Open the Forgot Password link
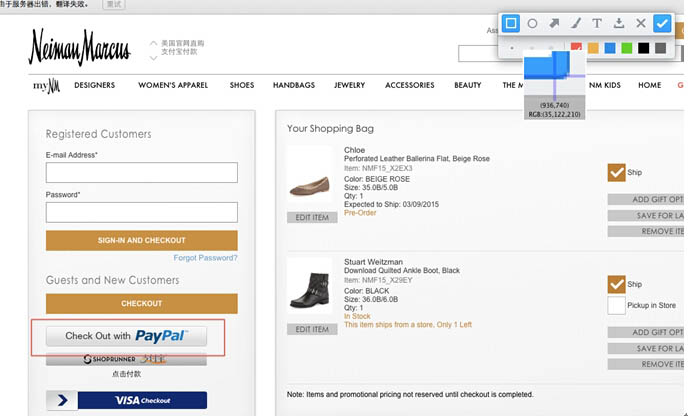The width and height of the screenshot is (688, 416). point(205,258)
